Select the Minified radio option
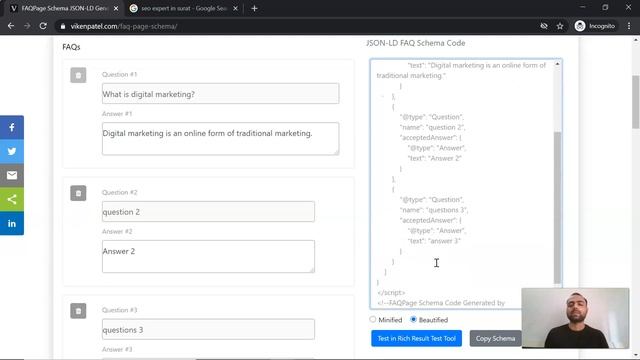The width and height of the screenshot is (640, 360). click(x=373, y=320)
